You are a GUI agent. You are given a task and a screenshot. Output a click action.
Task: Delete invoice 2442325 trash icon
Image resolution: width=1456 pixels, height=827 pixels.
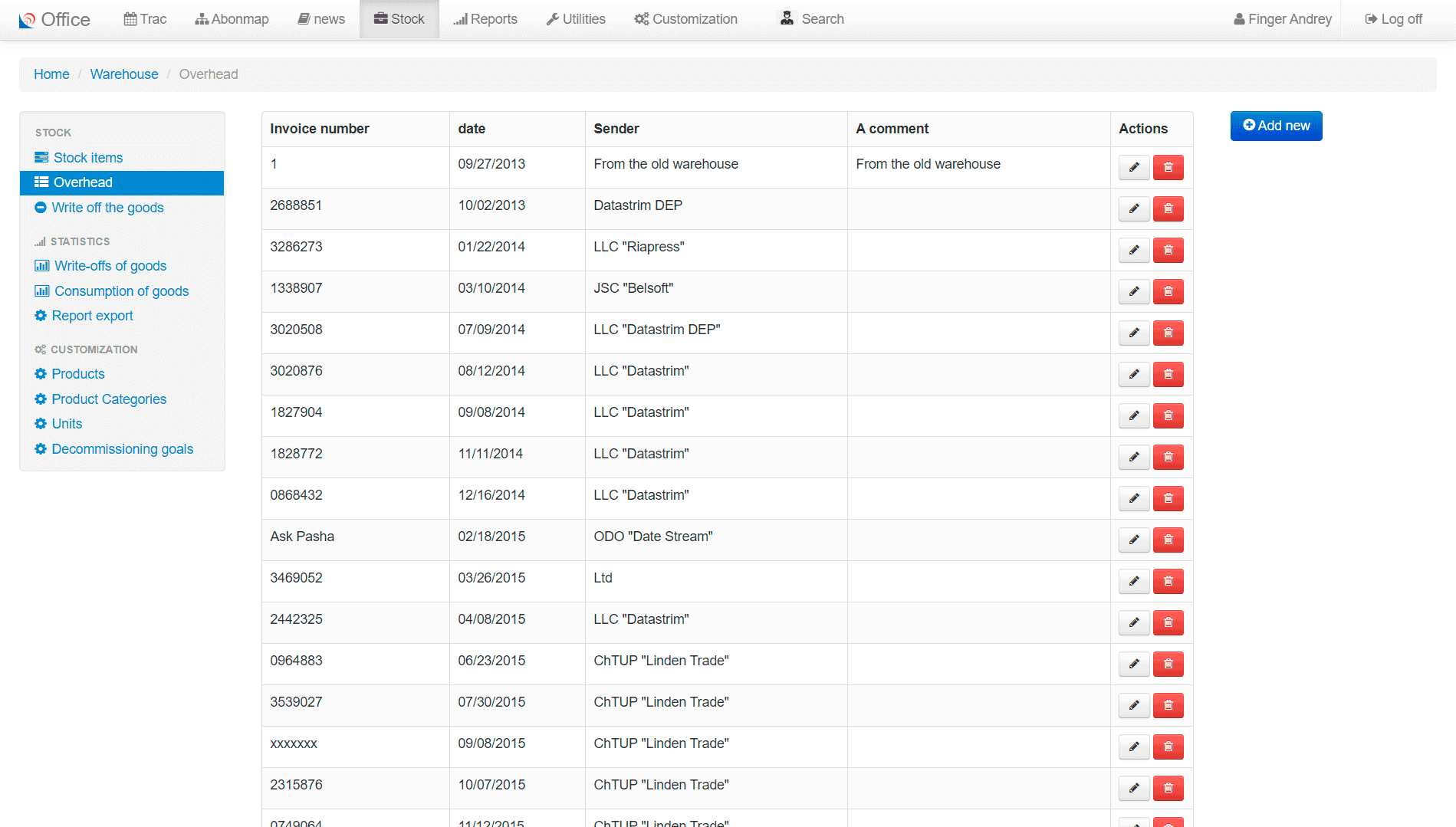(x=1168, y=622)
